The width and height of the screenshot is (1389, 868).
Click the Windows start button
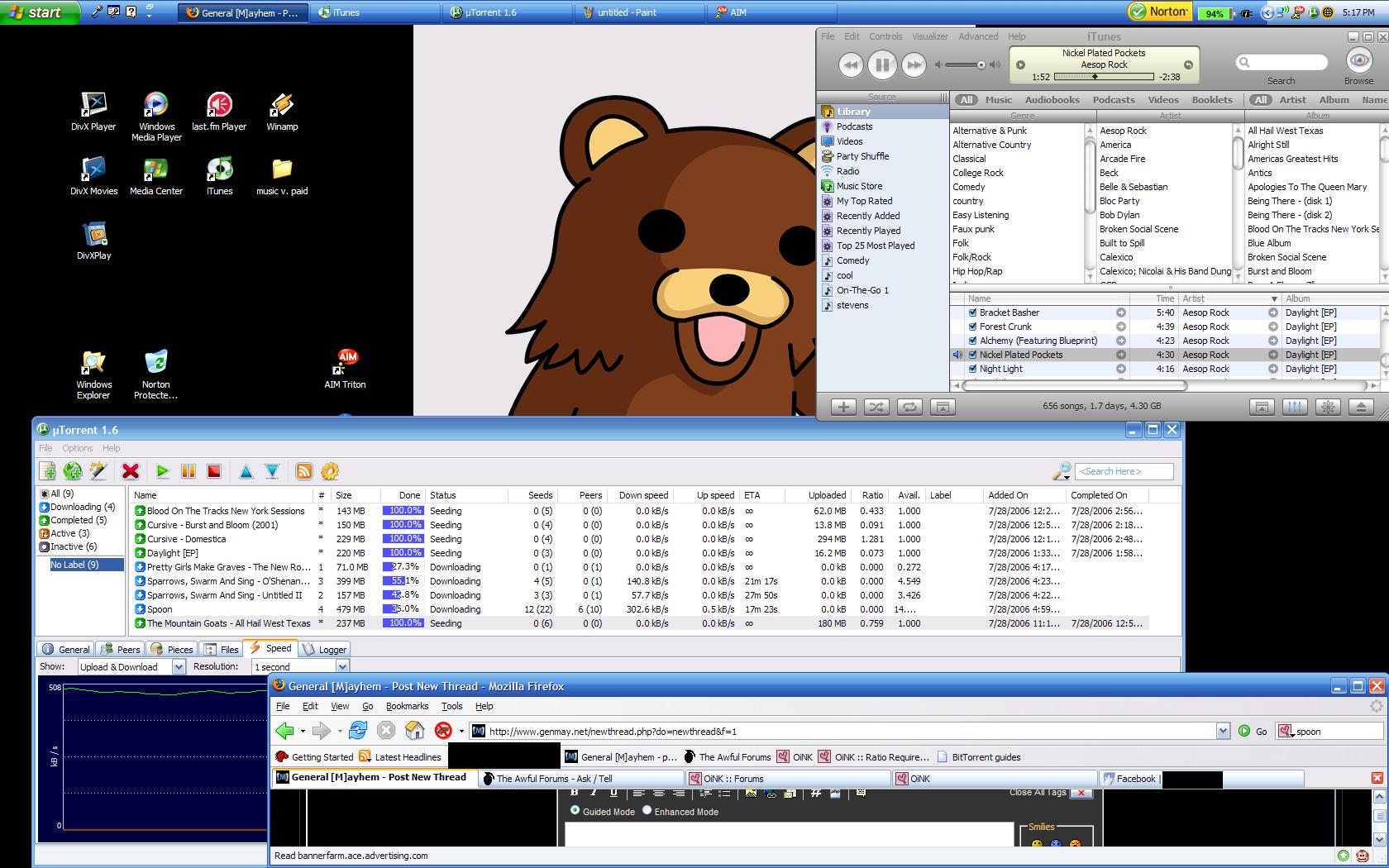pos(40,12)
